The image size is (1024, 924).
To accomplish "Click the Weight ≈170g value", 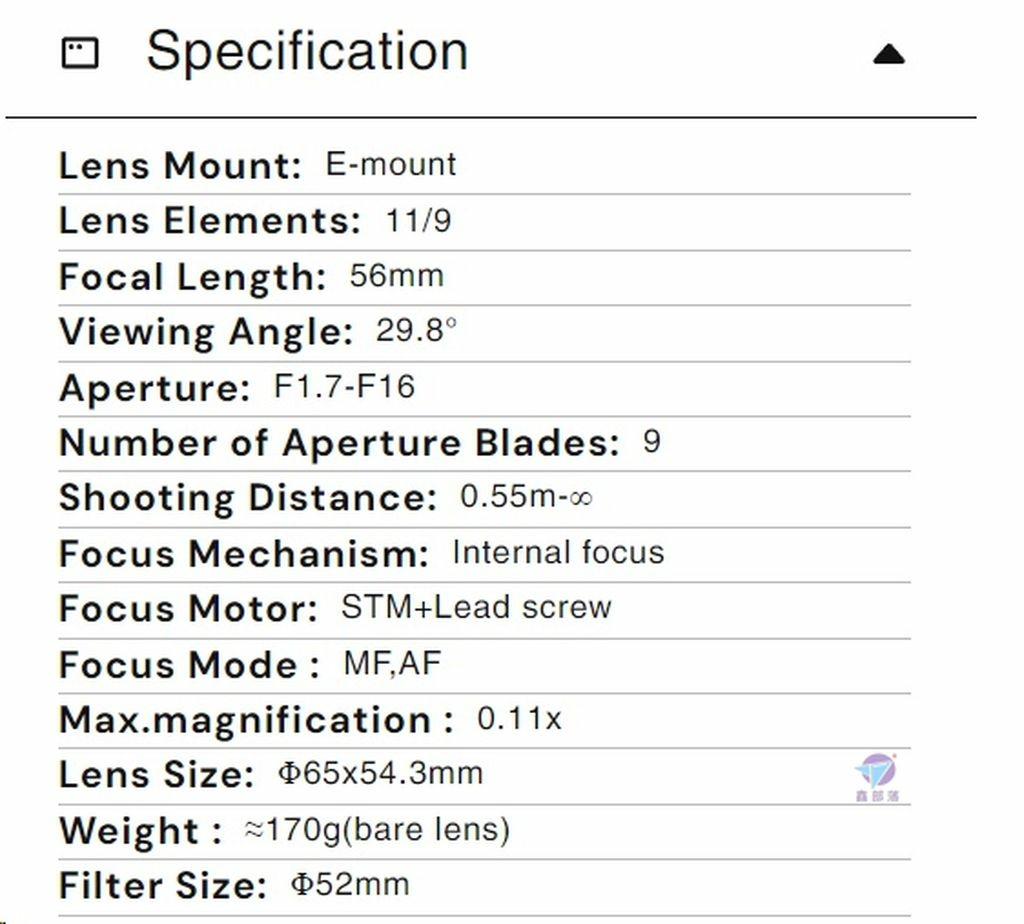I will (x=377, y=831).
